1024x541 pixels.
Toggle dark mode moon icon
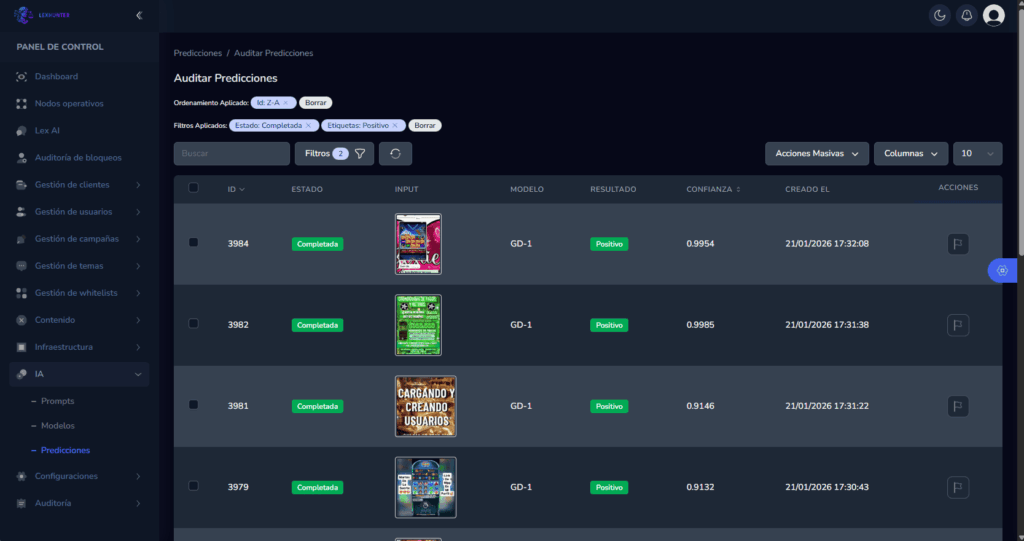click(x=939, y=15)
